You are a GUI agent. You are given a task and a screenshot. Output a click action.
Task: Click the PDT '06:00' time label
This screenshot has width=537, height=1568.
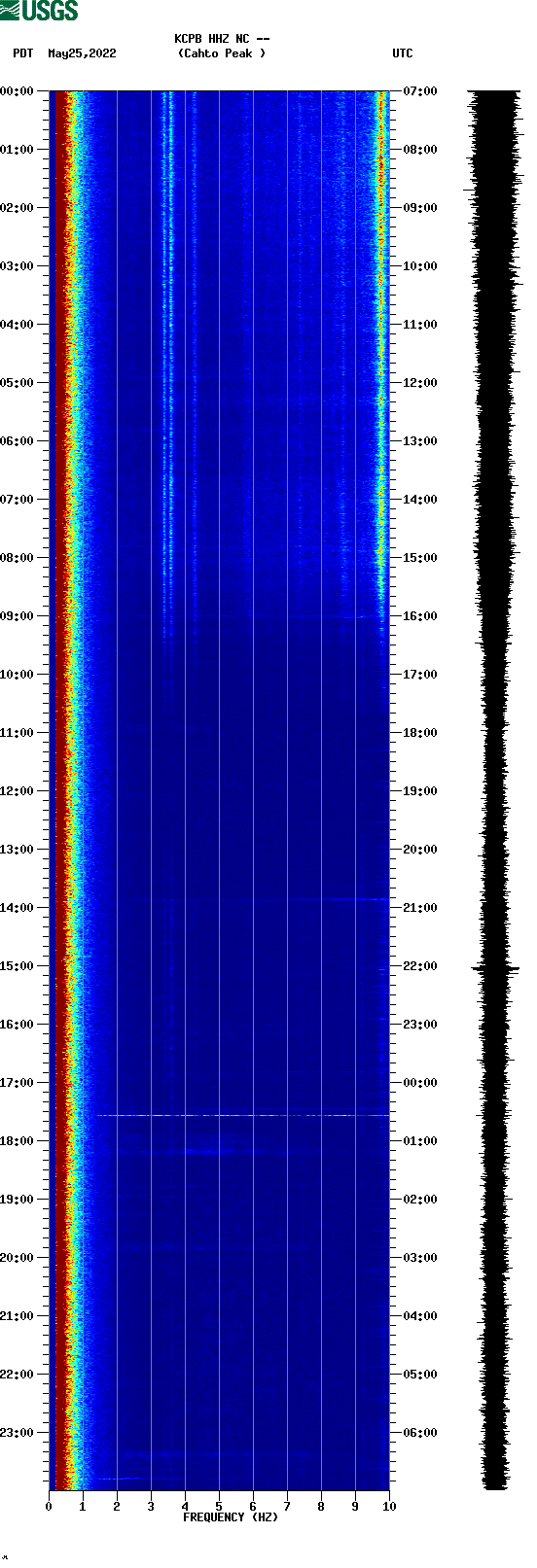click(x=18, y=441)
